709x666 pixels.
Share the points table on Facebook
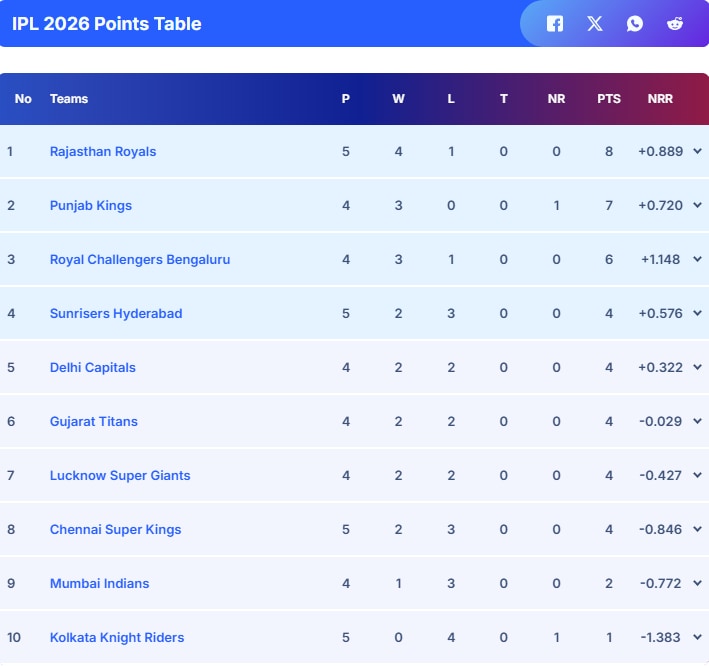pyautogui.click(x=555, y=24)
